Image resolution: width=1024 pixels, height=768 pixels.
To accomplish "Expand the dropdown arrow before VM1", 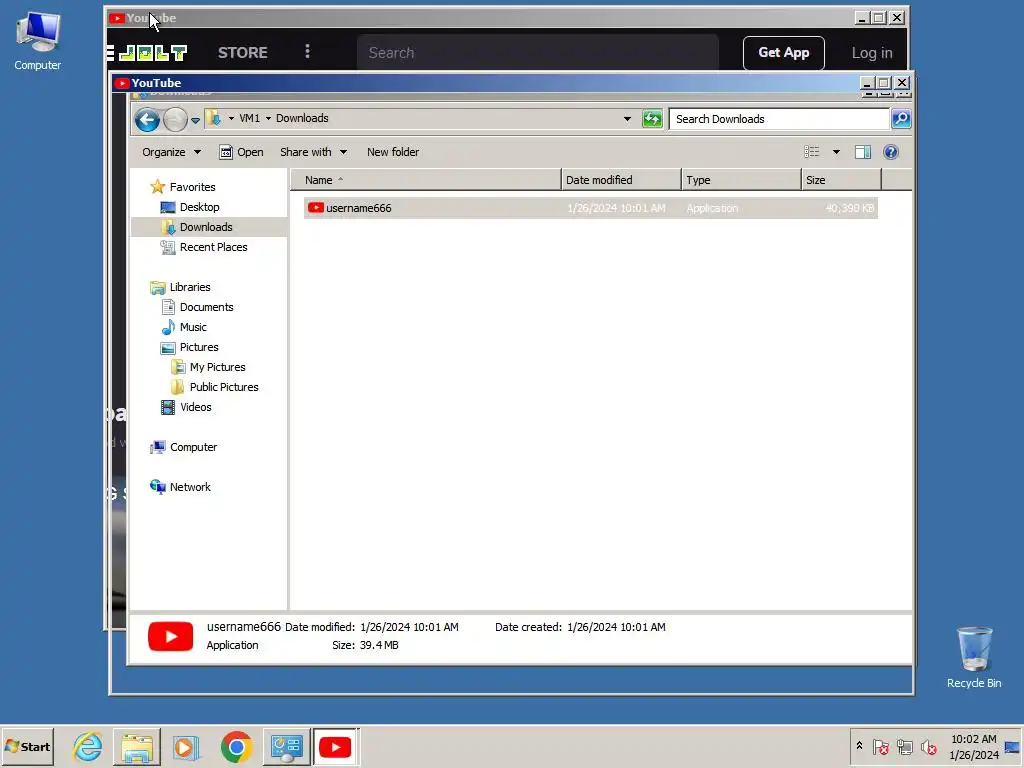I will [x=231, y=119].
